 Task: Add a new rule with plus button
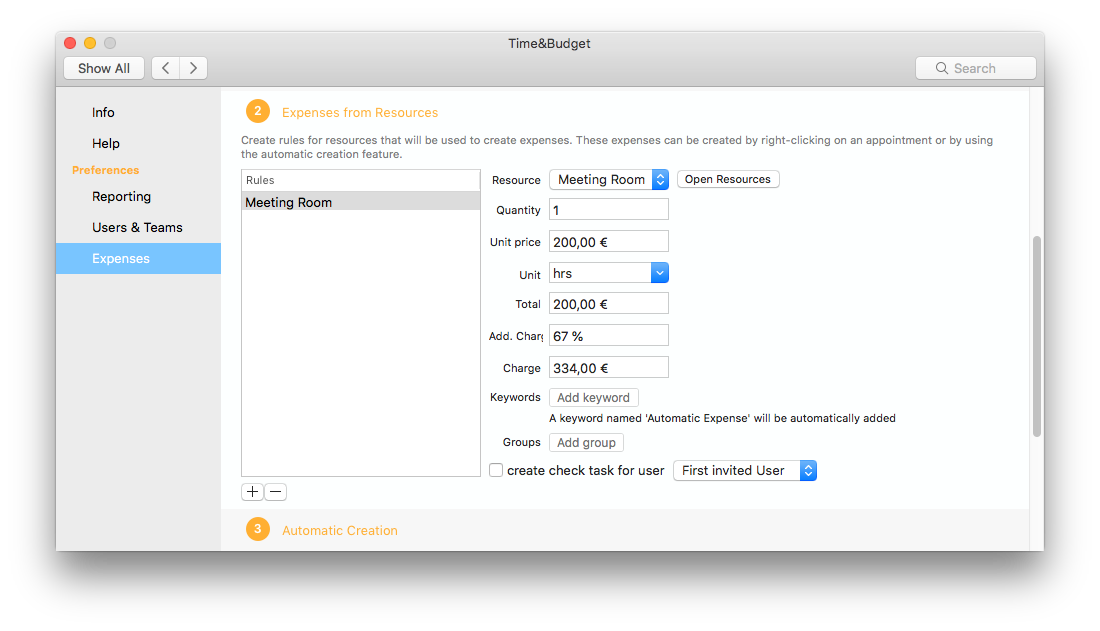[x=253, y=492]
